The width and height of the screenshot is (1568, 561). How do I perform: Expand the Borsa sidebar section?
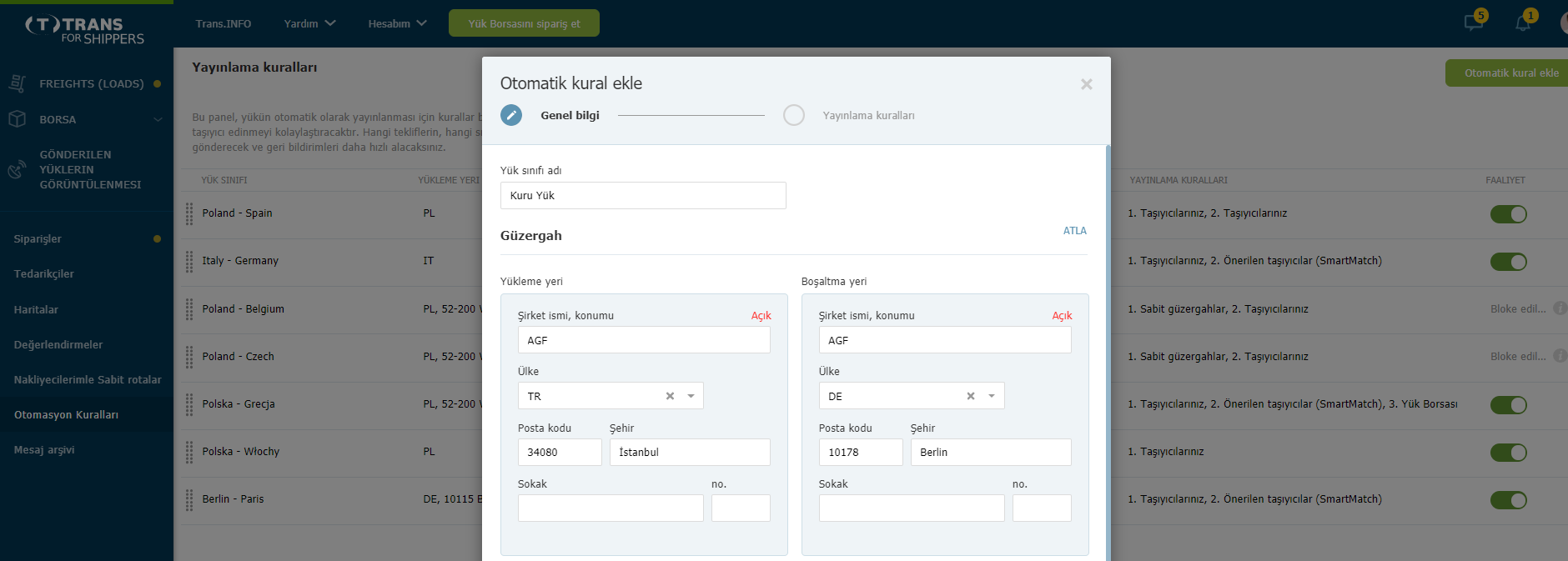pos(158,120)
